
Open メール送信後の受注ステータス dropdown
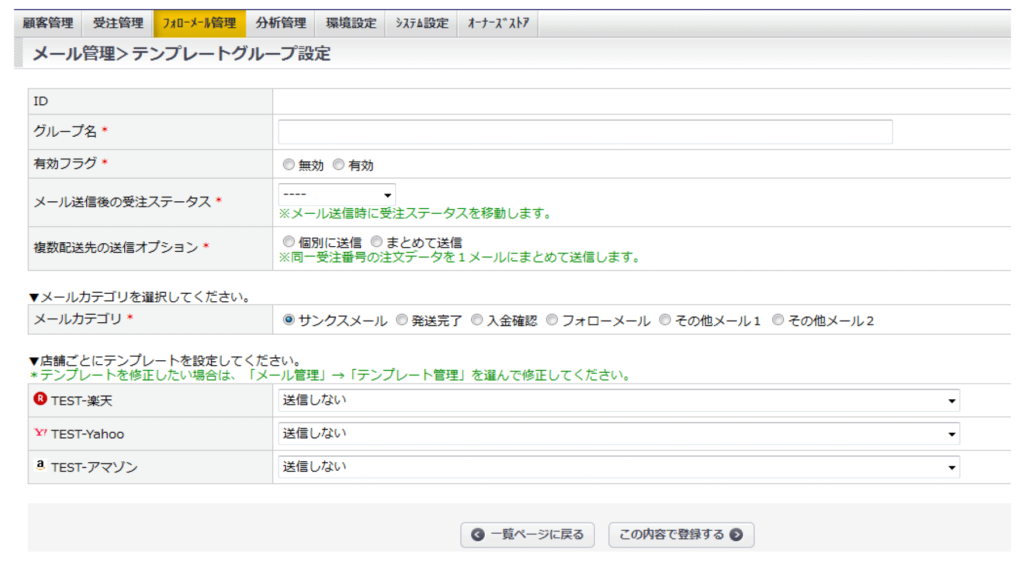click(336, 195)
